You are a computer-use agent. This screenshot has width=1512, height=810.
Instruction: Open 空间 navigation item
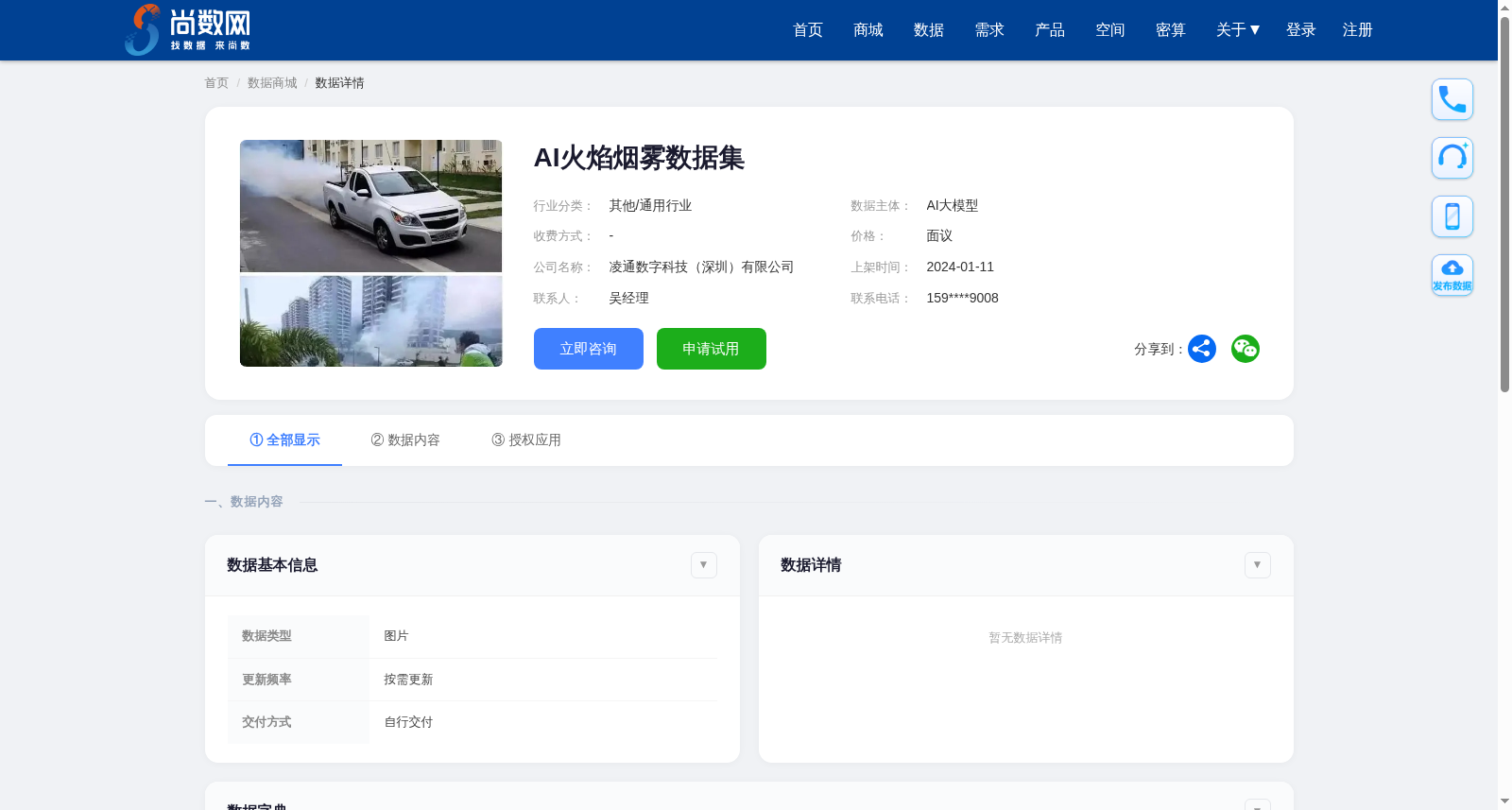coord(1110,30)
